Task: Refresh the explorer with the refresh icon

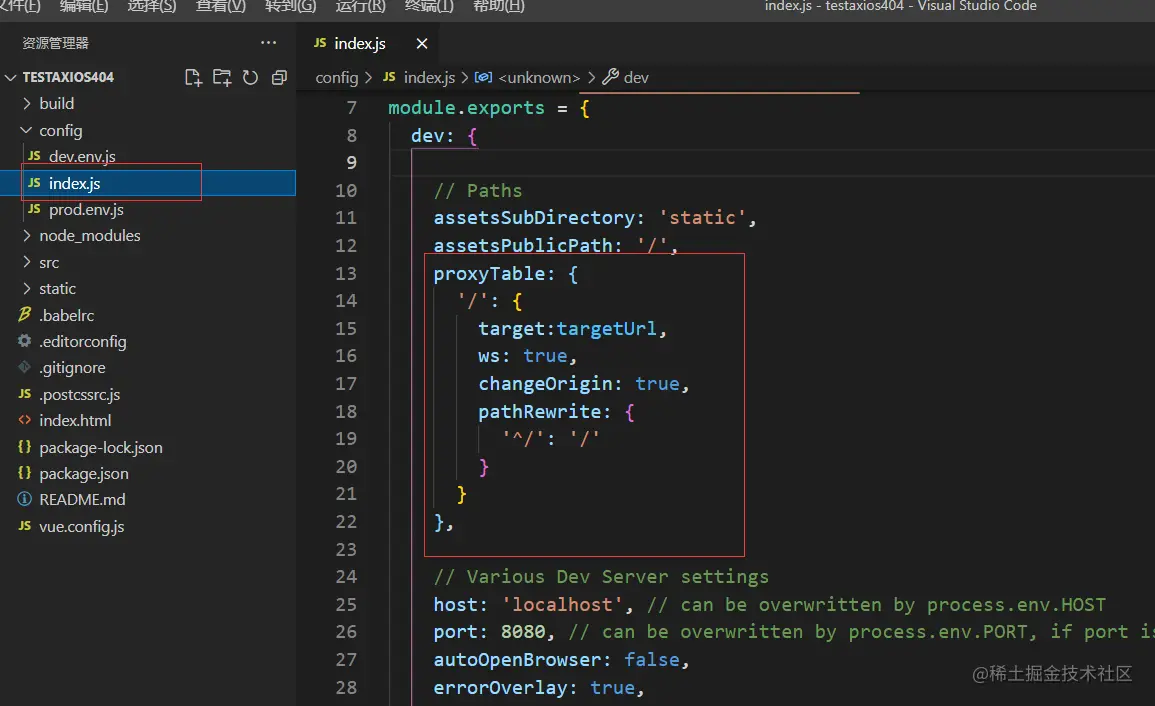Action: (x=250, y=77)
